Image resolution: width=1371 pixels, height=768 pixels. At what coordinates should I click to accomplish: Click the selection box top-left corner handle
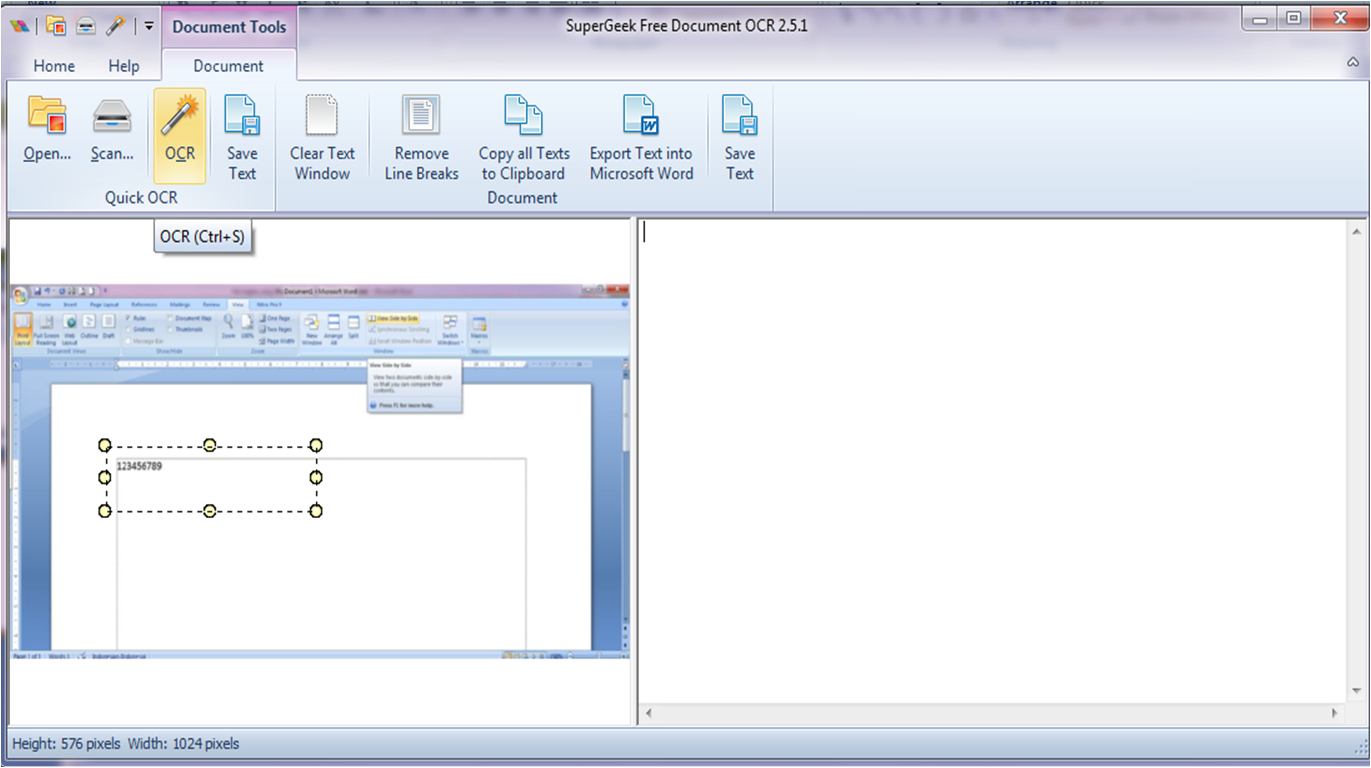[104, 445]
